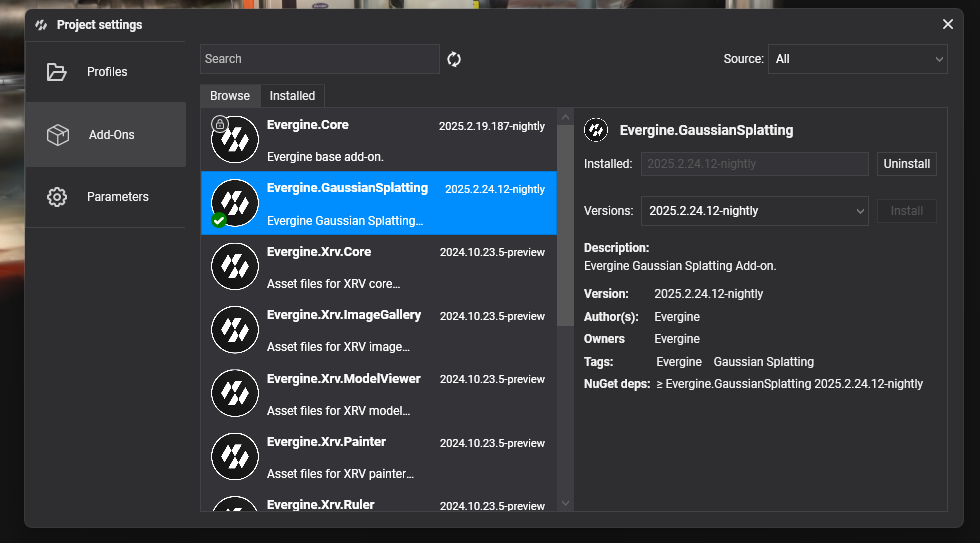Open the Profiles folder icon
Viewport: 980px width, 543px height.
(57, 72)
